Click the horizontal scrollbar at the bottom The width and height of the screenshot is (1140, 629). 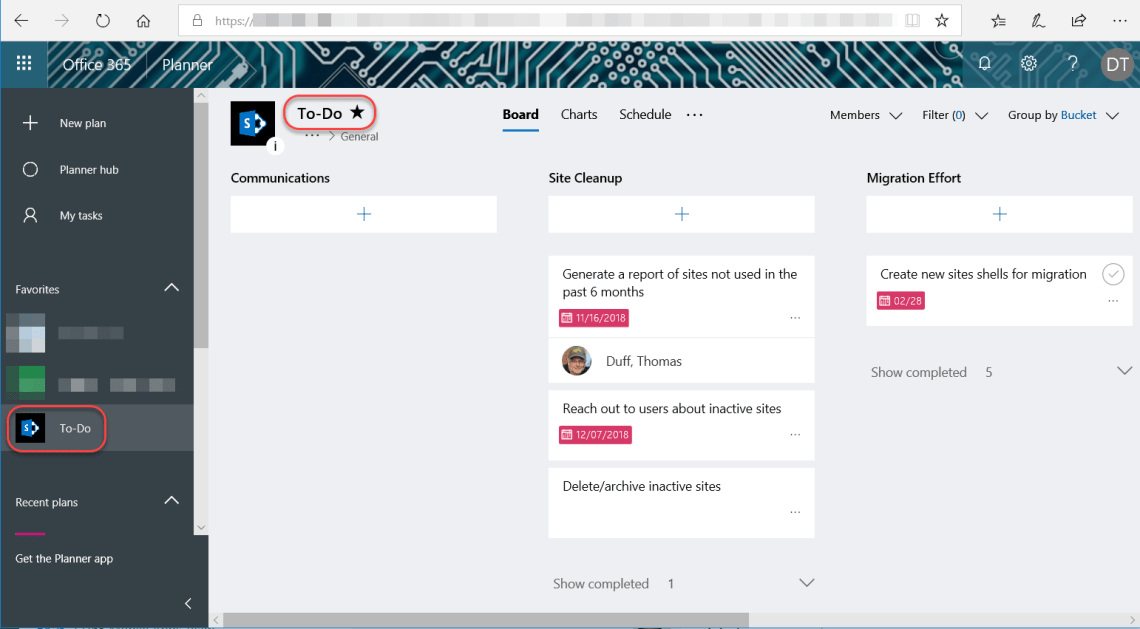[480, 620]
